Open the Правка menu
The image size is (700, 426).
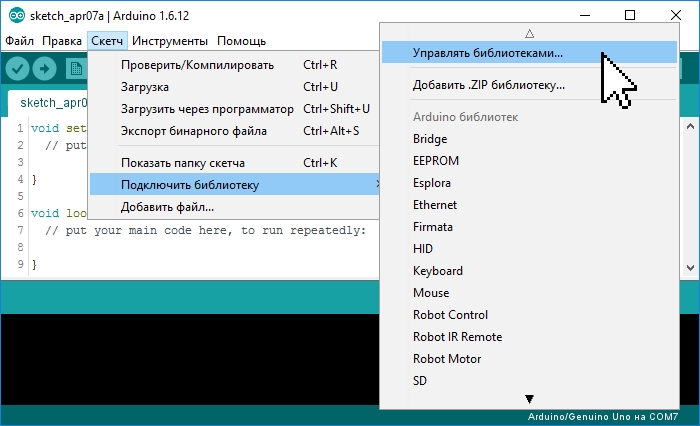click(62, 41)
